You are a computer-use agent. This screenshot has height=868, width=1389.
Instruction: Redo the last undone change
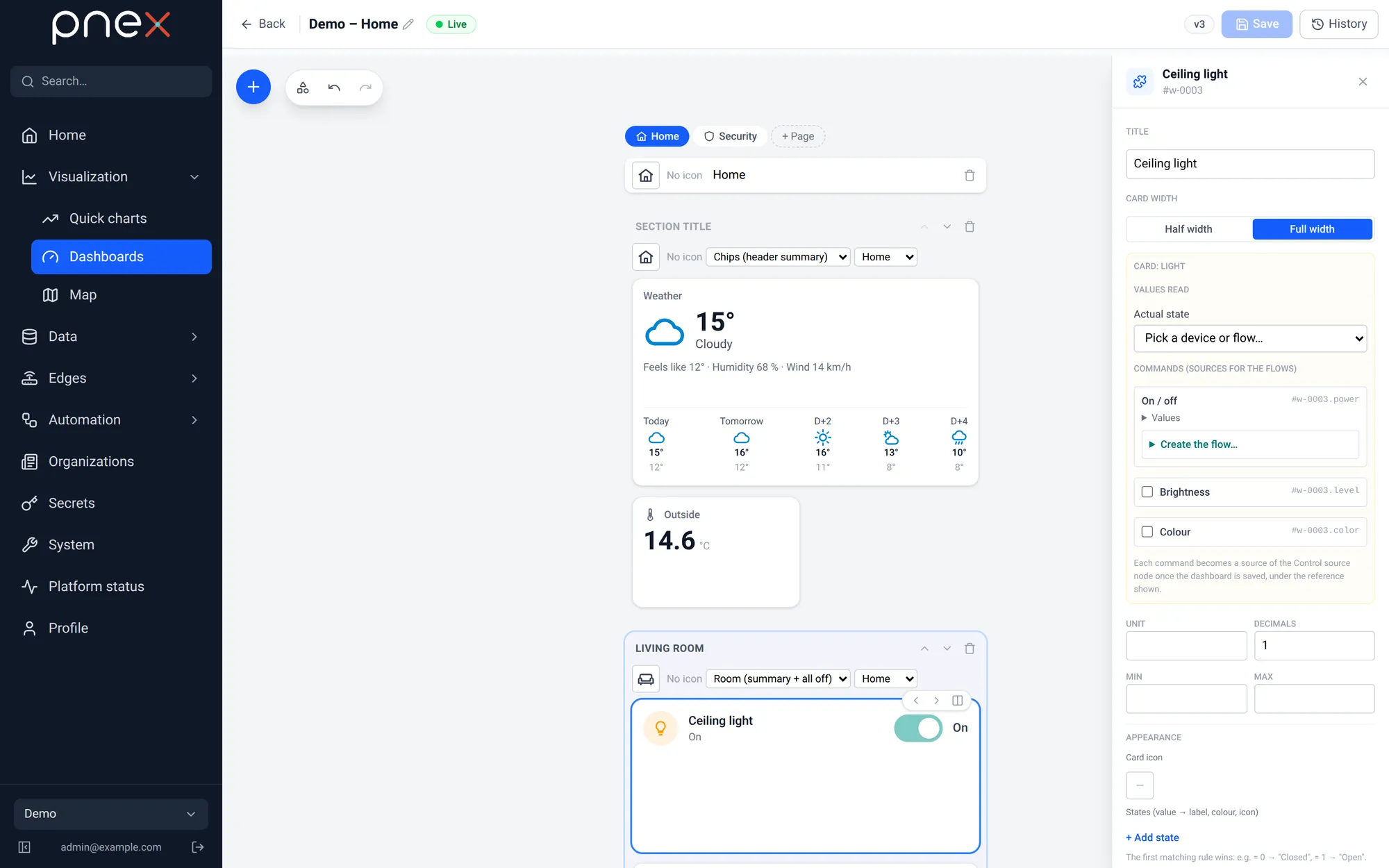tap(365, 87)
